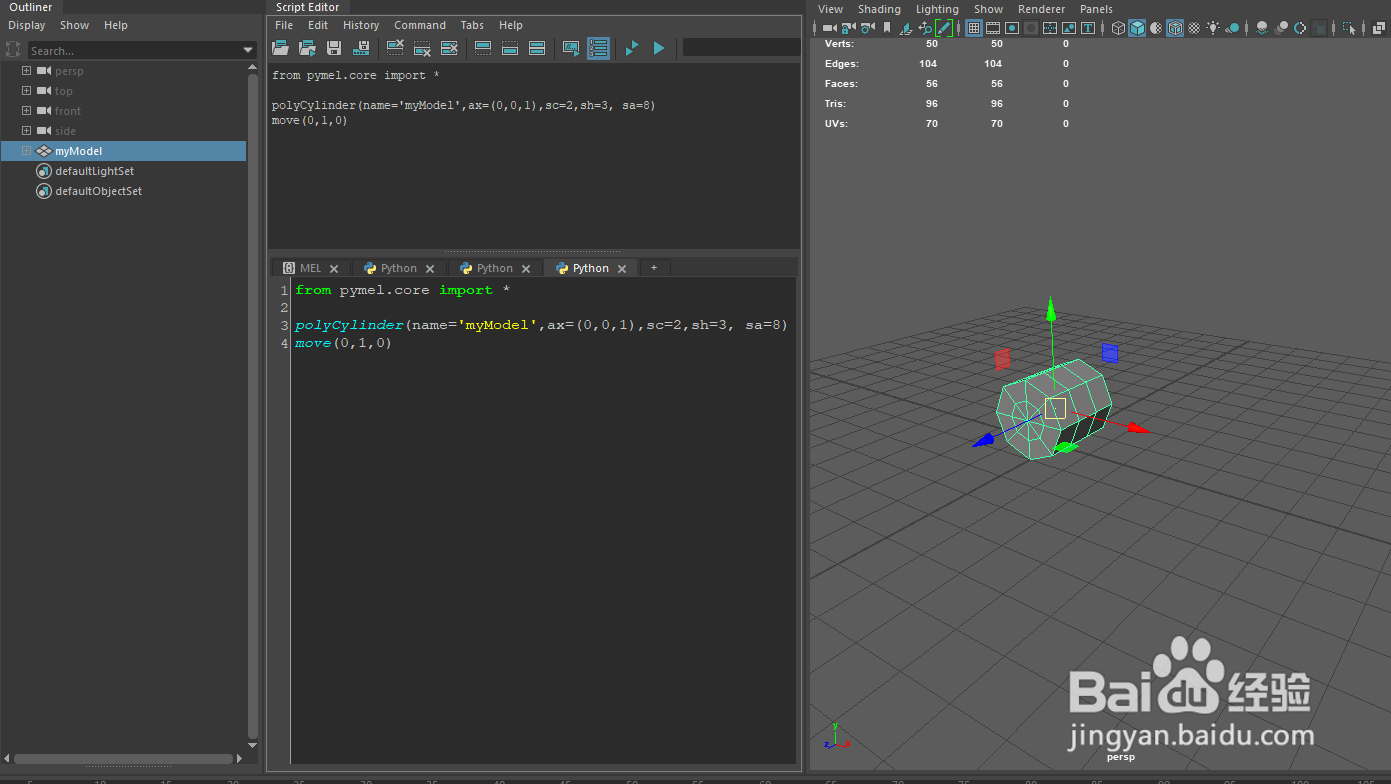Click the green Y-axis move handle
This screenshot has width=1391, height=784.
coord(1051,310)
